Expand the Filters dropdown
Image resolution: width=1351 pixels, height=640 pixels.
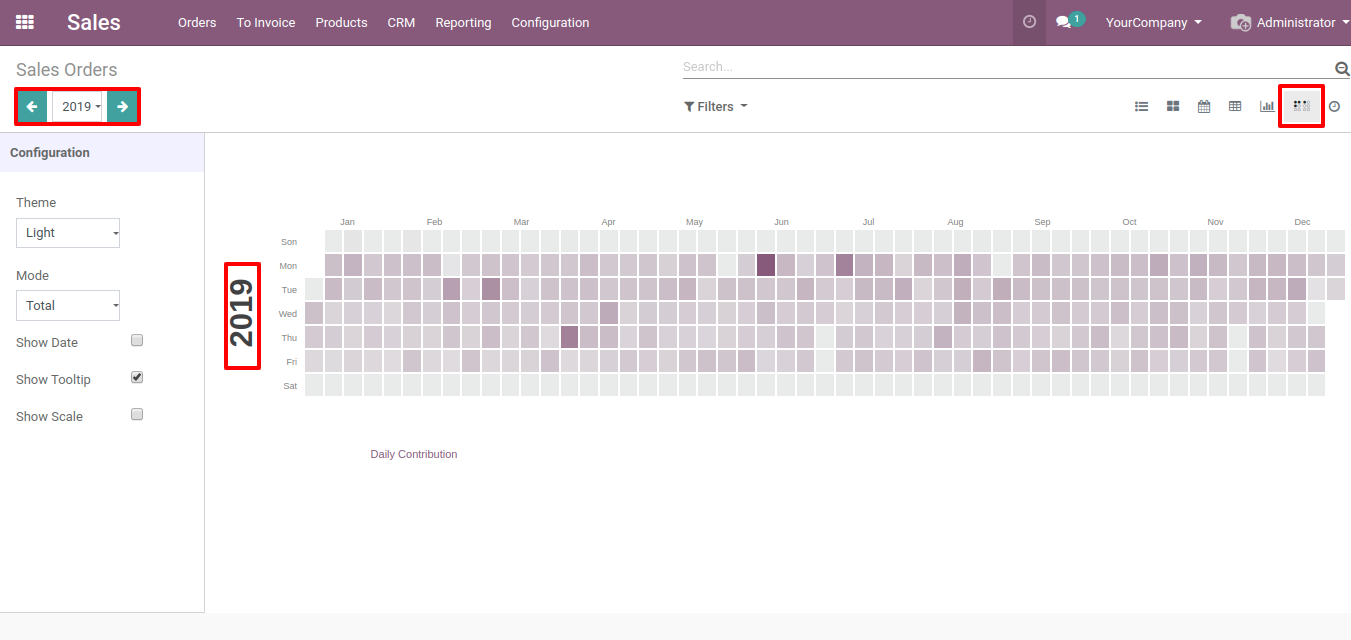(716, 106)
